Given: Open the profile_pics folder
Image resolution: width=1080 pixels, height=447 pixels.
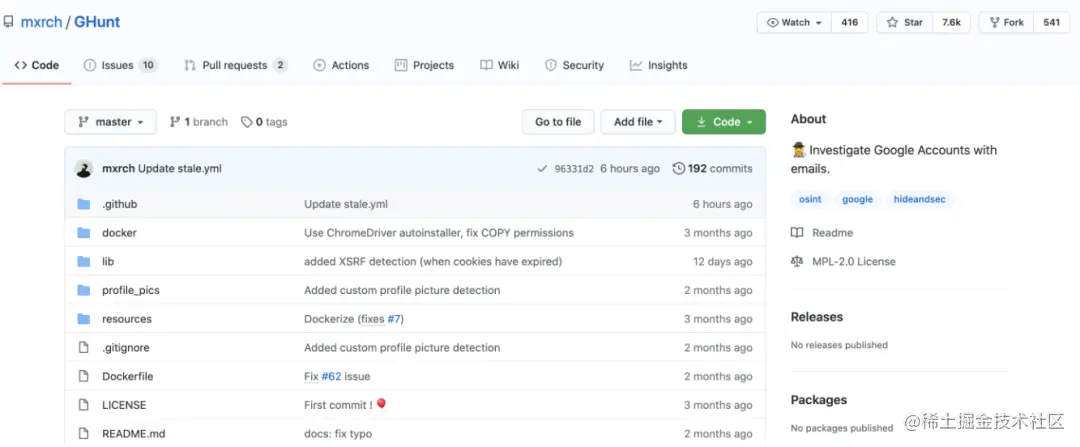Looking at the screenshot, I should pos(131,291).
